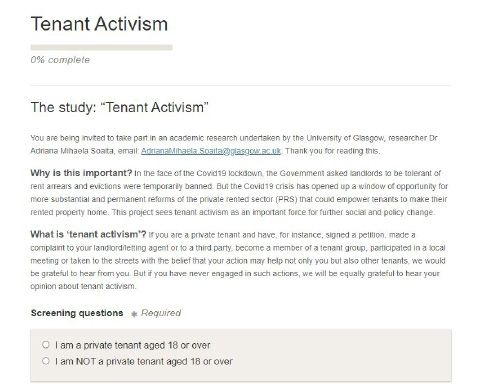
Task: Click the Screening questions label
Action: tap(77, 313)
